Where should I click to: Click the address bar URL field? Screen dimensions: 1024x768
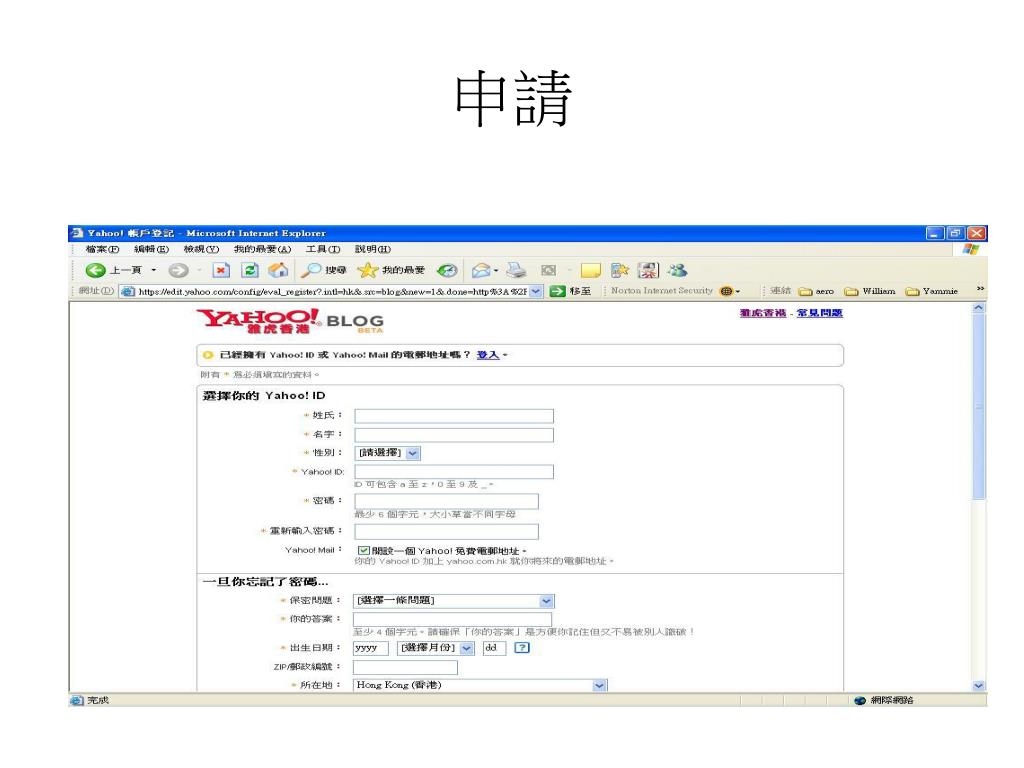coord(332,291)
